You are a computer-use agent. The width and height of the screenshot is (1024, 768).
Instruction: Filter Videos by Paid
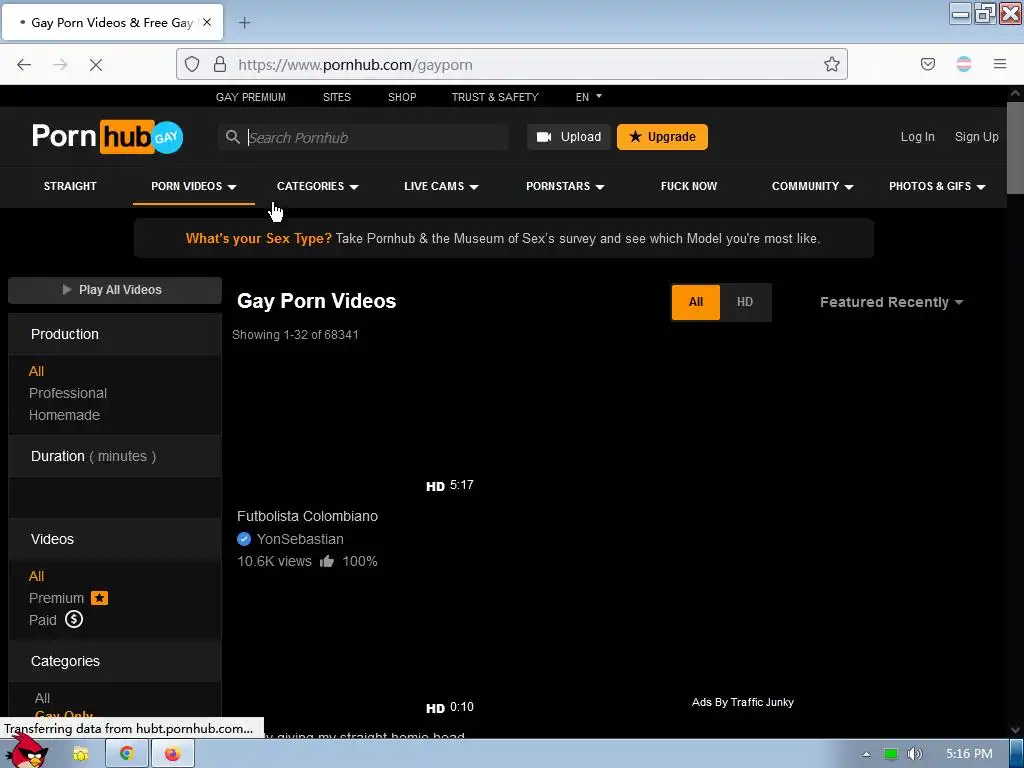pos(42,620)
